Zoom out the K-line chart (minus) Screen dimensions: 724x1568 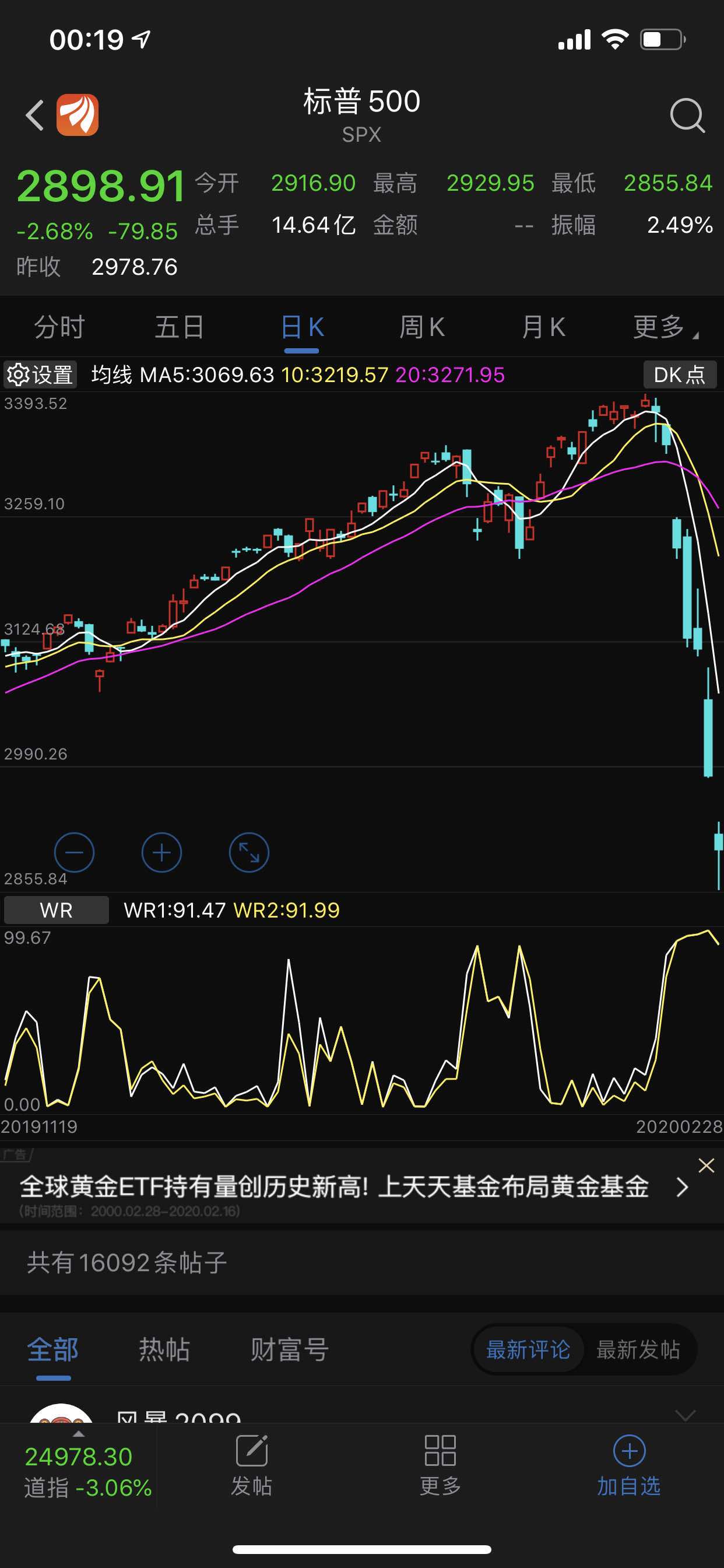[74, 852]
